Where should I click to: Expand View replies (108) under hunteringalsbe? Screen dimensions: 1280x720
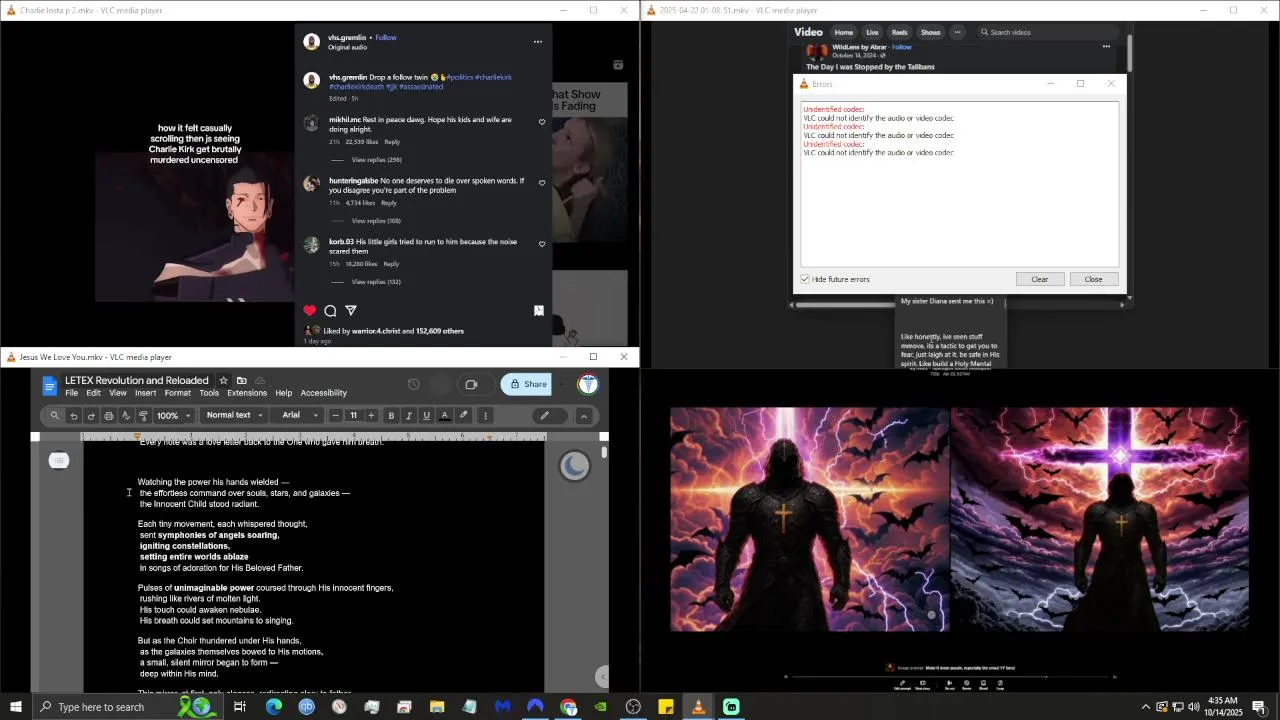tap(376, 221)
